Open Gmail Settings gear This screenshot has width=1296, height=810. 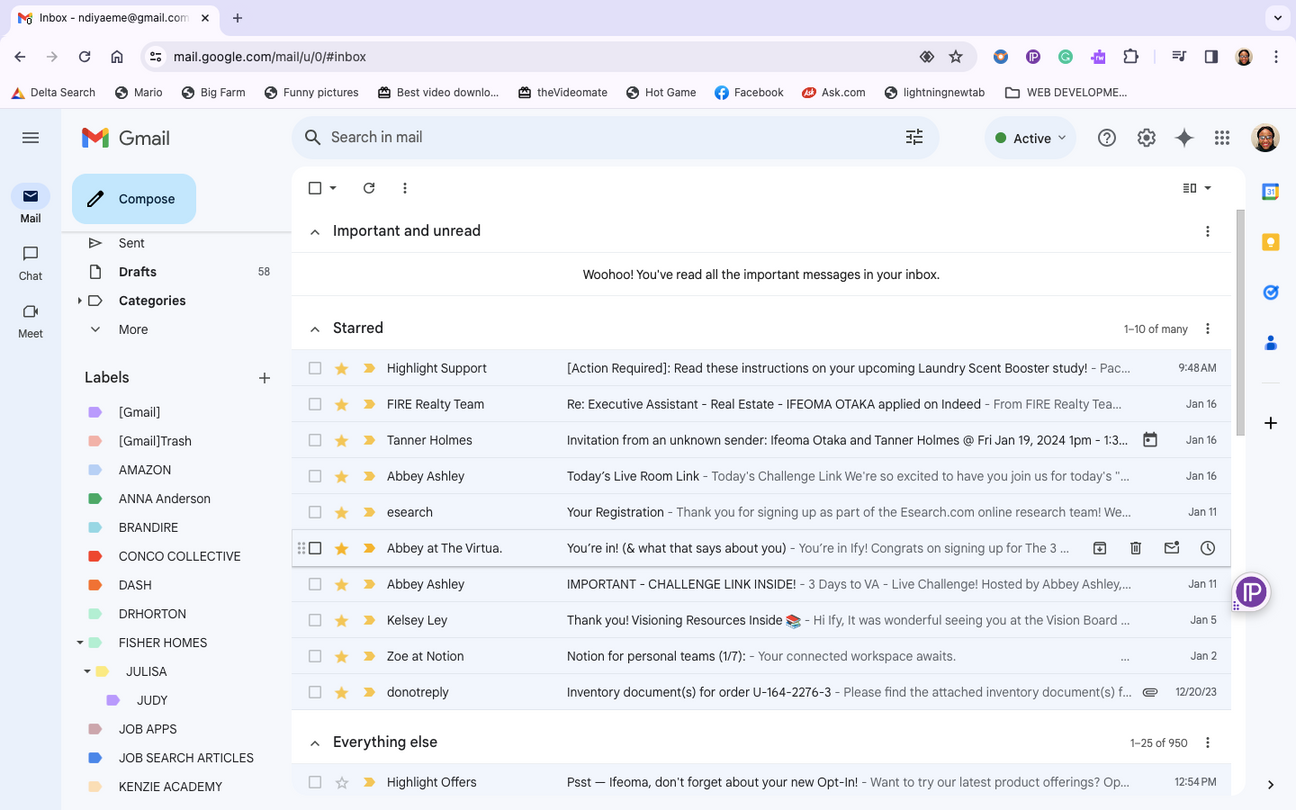pos(1146,138)
